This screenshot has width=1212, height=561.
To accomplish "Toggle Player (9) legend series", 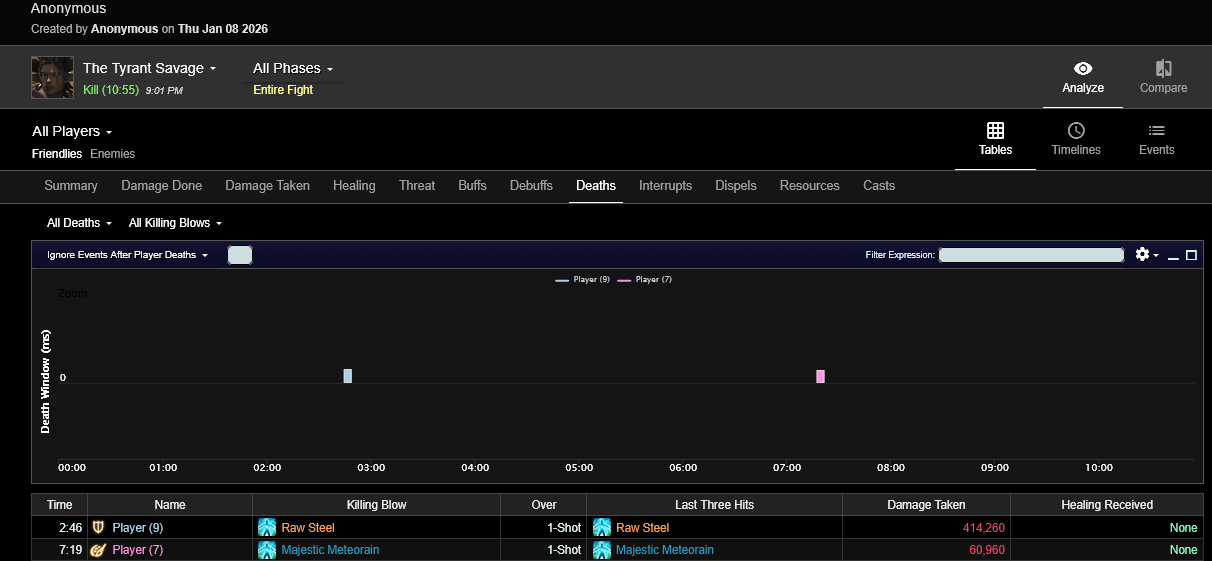I will [x=583, y=280].
